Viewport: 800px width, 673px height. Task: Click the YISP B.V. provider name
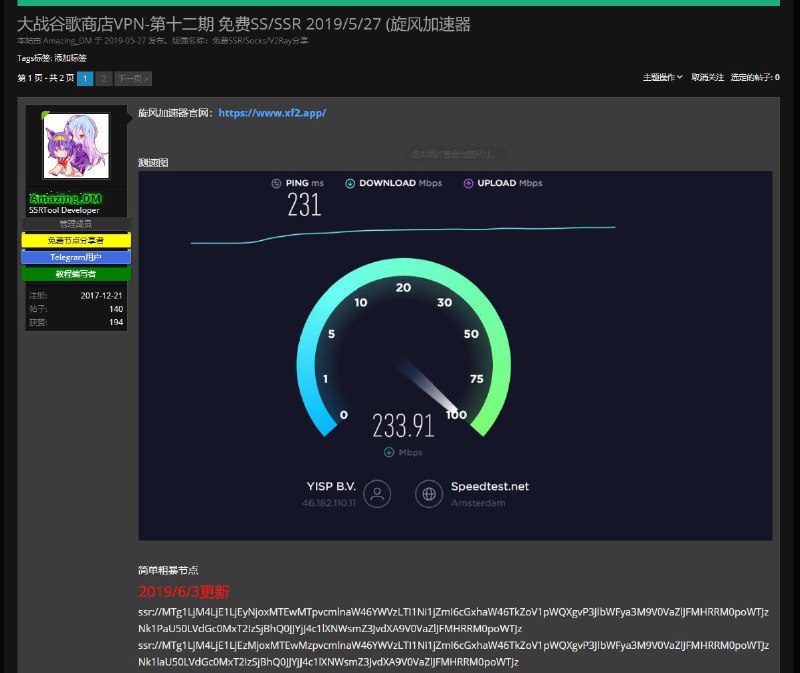331,486
